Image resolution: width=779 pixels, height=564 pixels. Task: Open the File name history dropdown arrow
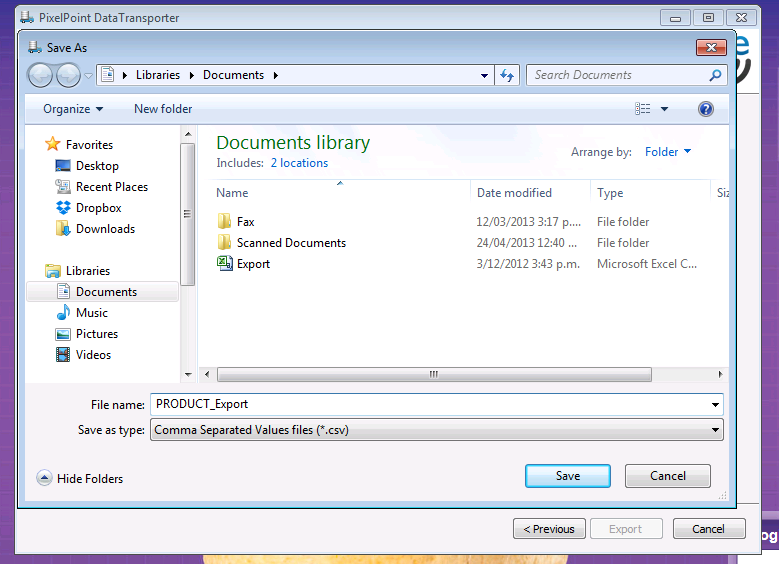(x=715, y=405)
